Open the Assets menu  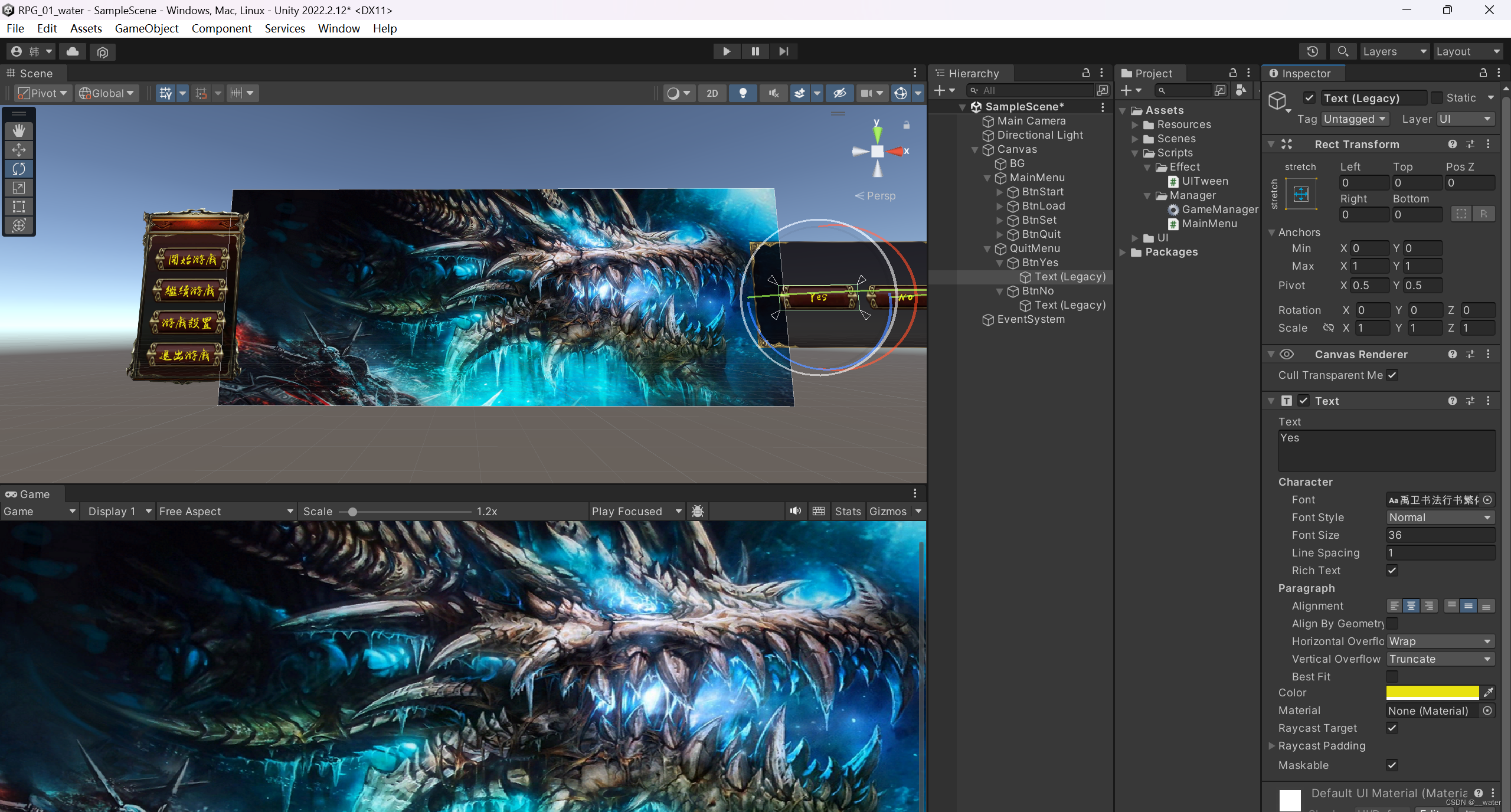pos(86,28)
